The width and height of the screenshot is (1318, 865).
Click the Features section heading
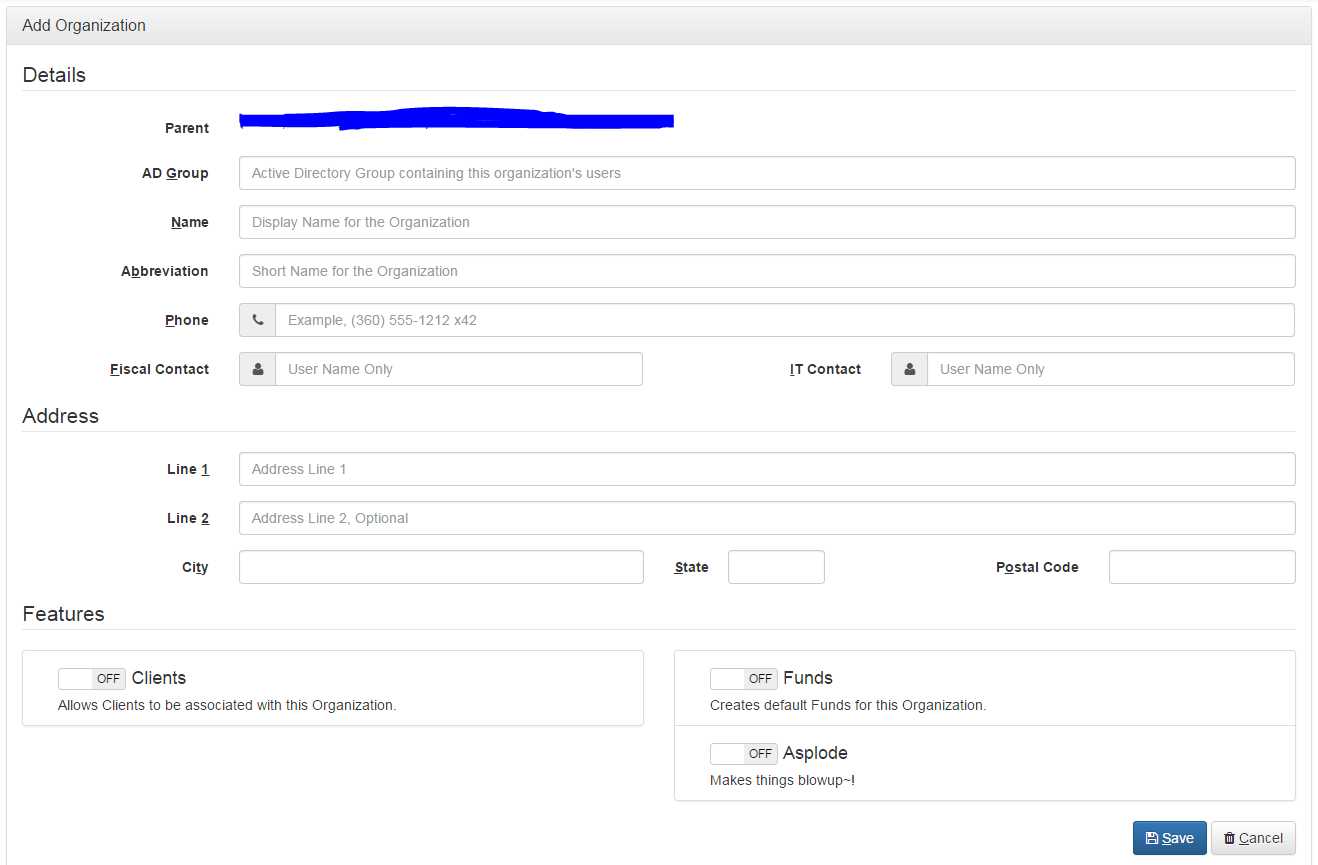[x=63, y=614]
